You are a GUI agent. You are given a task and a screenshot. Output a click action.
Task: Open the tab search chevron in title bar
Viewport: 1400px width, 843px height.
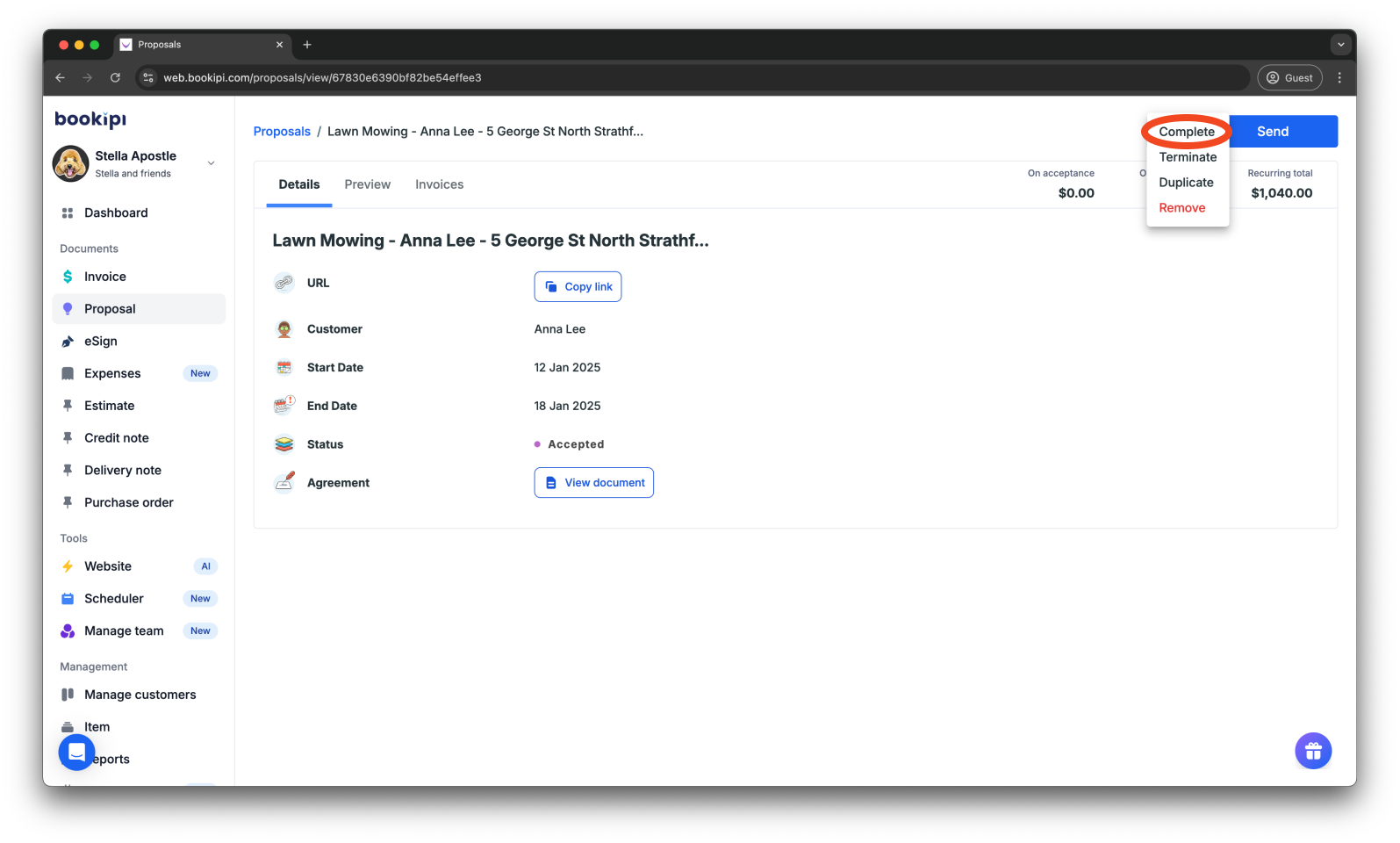click(1340, 45)
